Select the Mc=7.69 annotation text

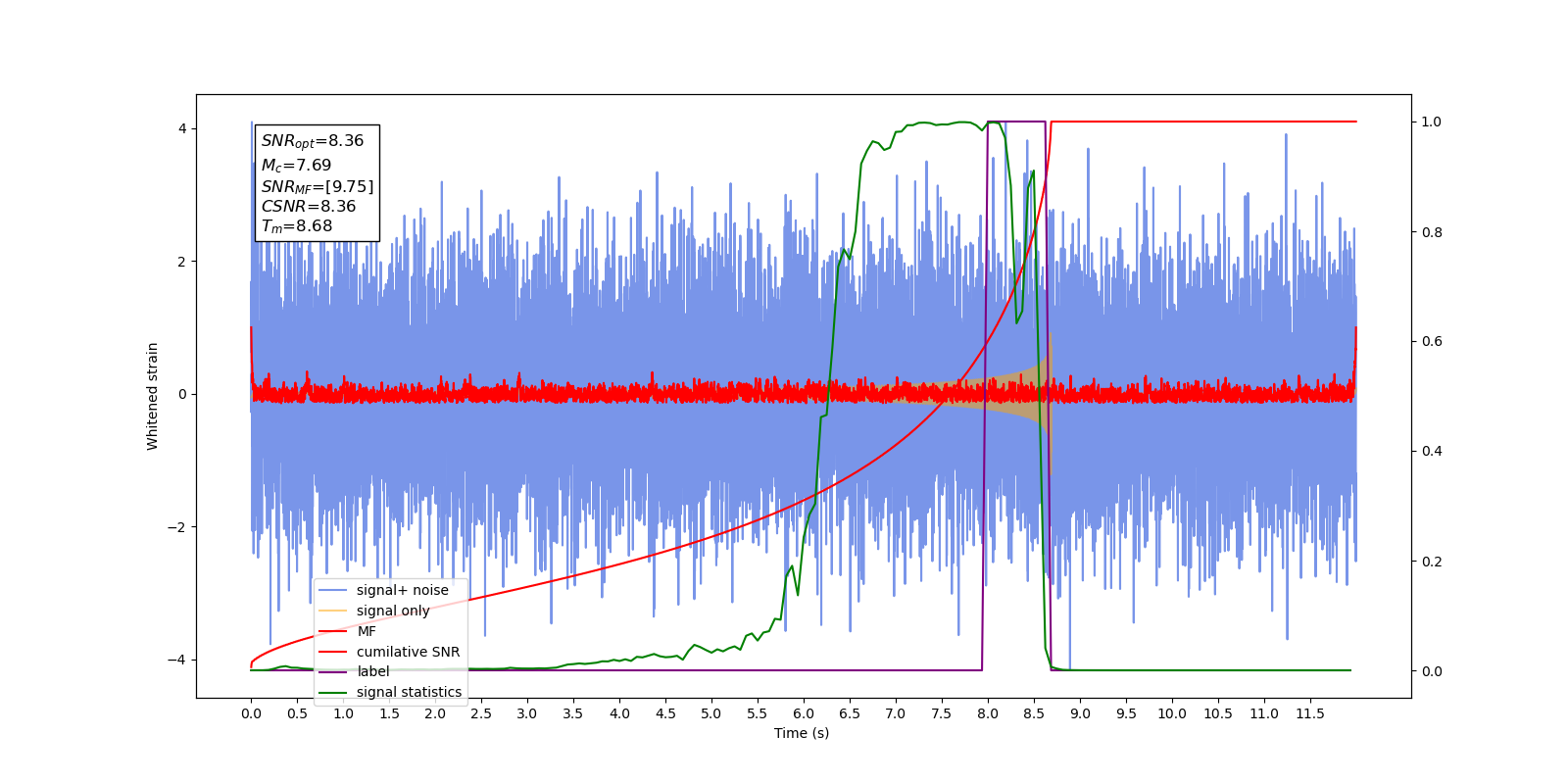(x=296, y=166)
